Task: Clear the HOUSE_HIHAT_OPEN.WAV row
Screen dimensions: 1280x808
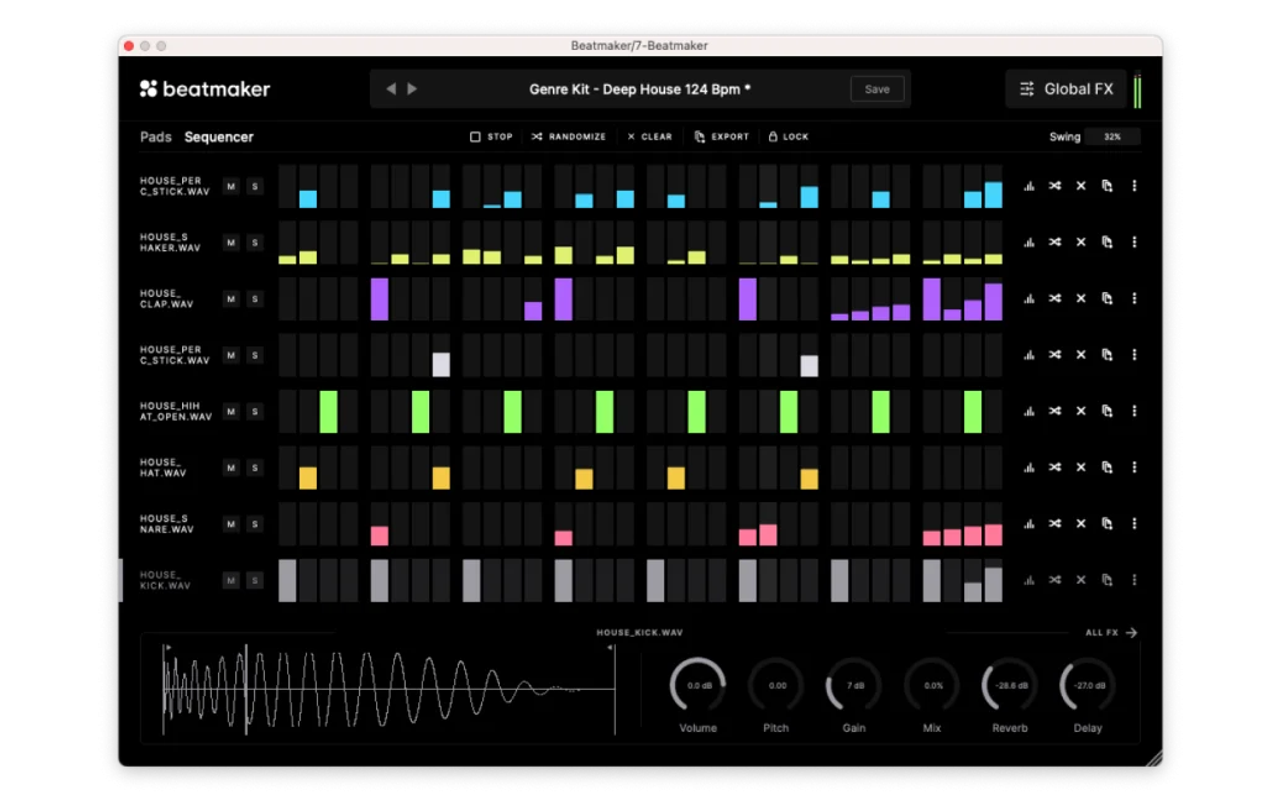Action: (x=1081, y=411)
